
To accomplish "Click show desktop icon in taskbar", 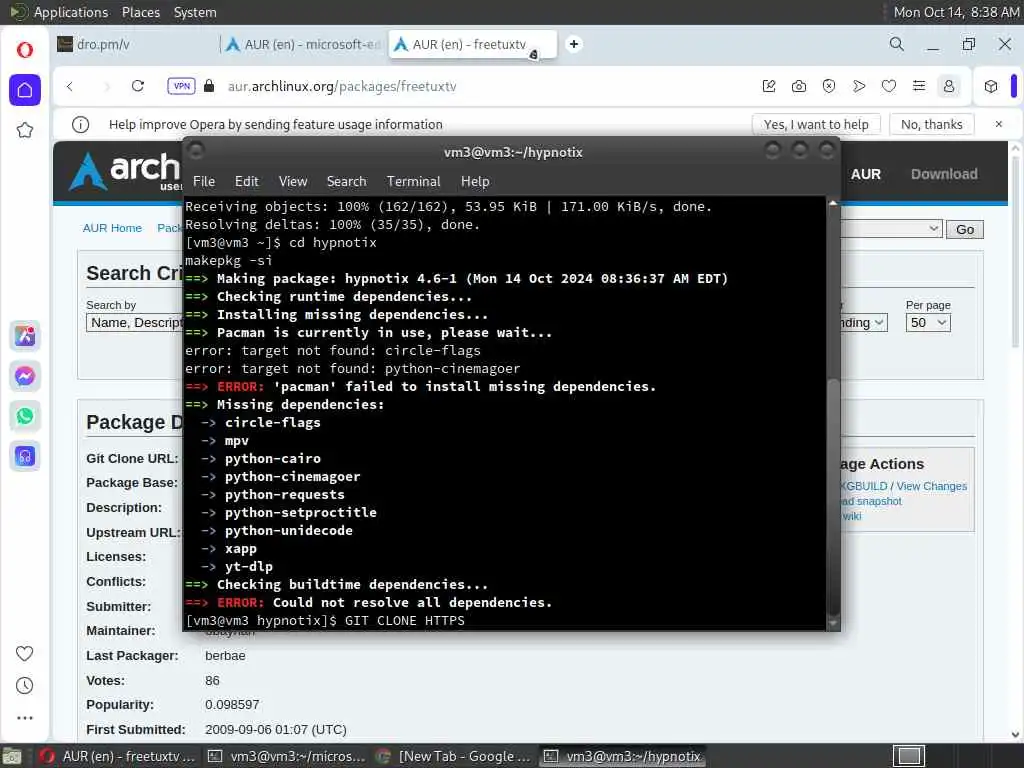I will 12,757.
